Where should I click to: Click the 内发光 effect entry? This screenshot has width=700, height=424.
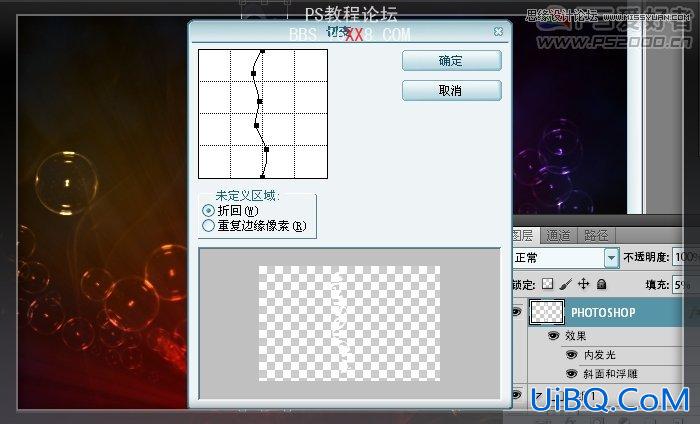pyautogui.click(x=600, y=355)
